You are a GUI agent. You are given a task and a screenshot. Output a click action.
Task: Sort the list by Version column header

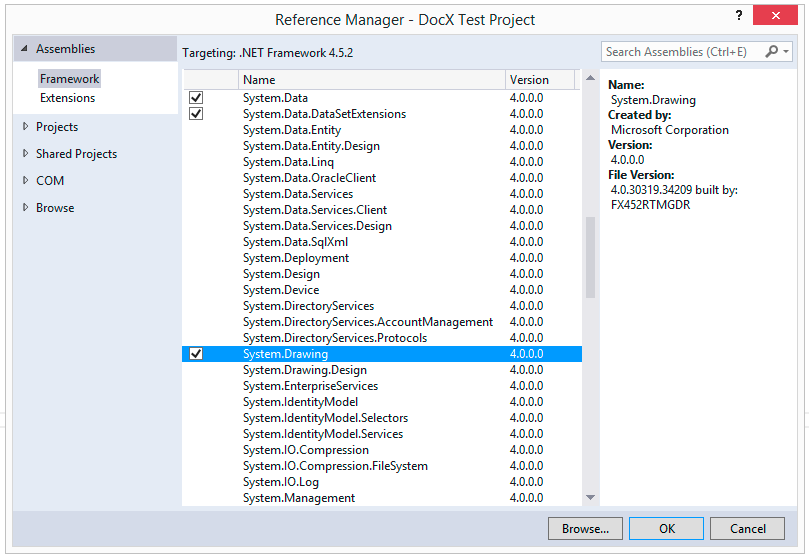[x=540, y=80]
